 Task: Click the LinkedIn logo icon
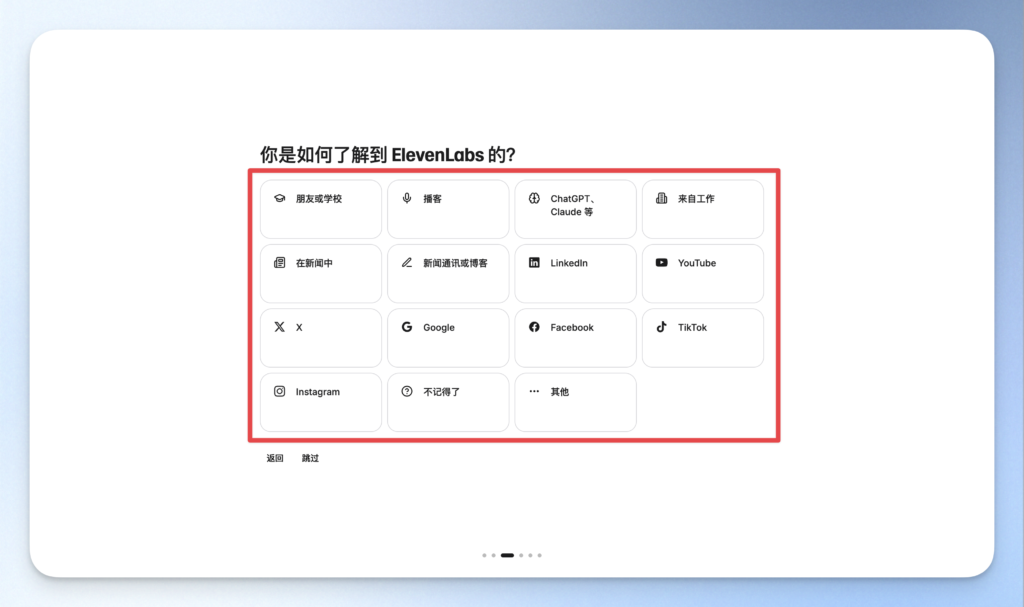pos(534,263)
